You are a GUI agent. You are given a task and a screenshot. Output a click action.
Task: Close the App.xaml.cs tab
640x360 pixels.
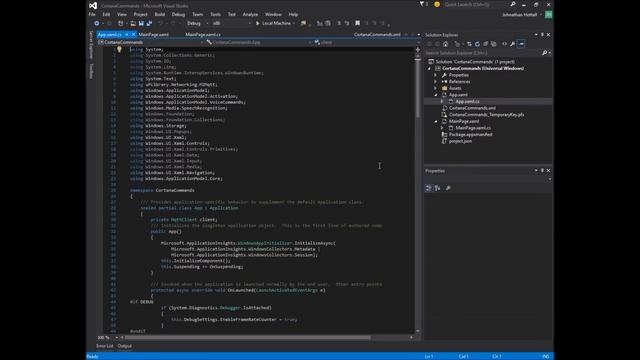tap(133, 35)
